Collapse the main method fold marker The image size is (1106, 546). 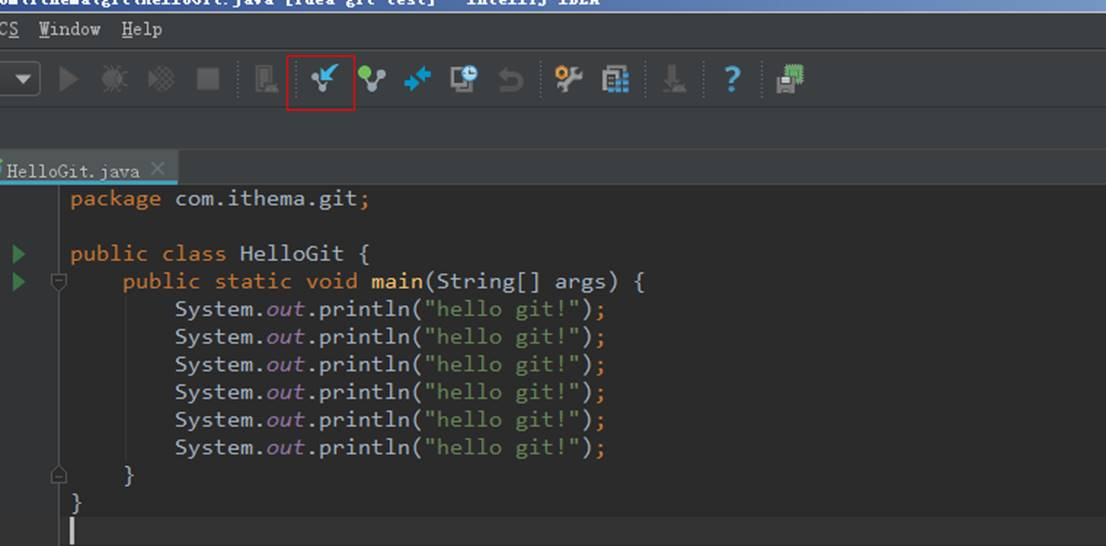coord(59,282)
